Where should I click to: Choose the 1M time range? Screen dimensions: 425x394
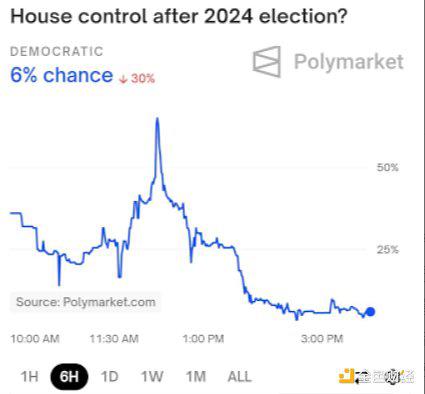coord(196,377)
